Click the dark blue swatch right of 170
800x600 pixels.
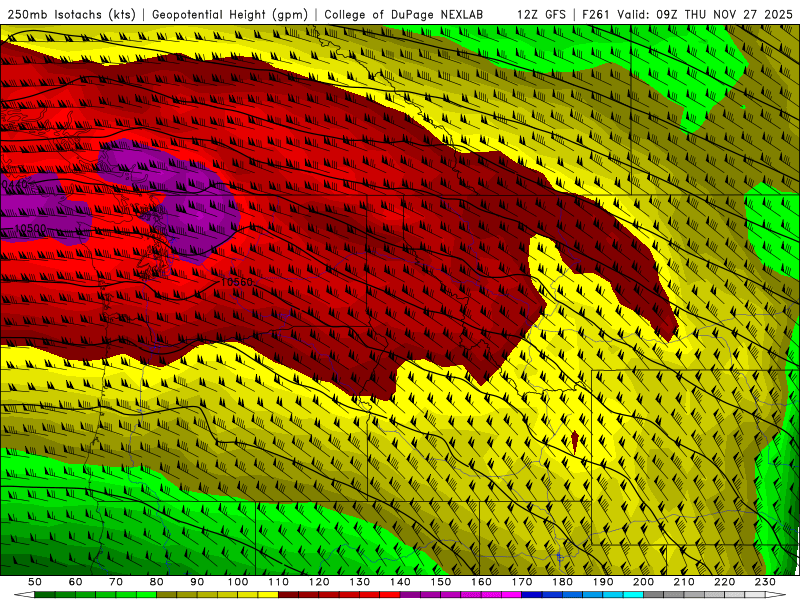click(532, 595)
